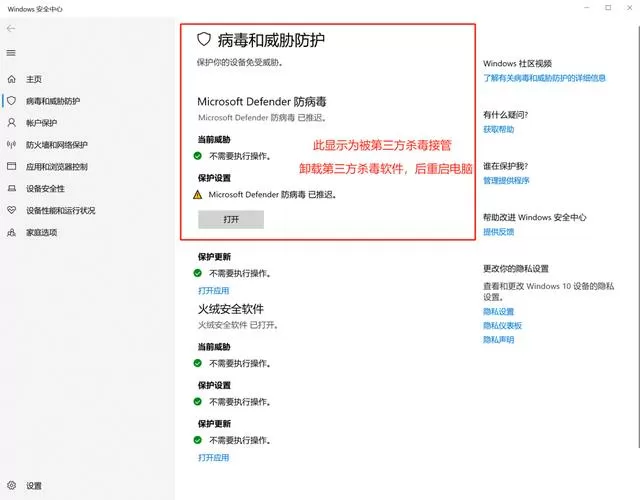Click the bottom 打开应用 link
The height and width of the screenshot is (500, 640).
pos(213,458)
